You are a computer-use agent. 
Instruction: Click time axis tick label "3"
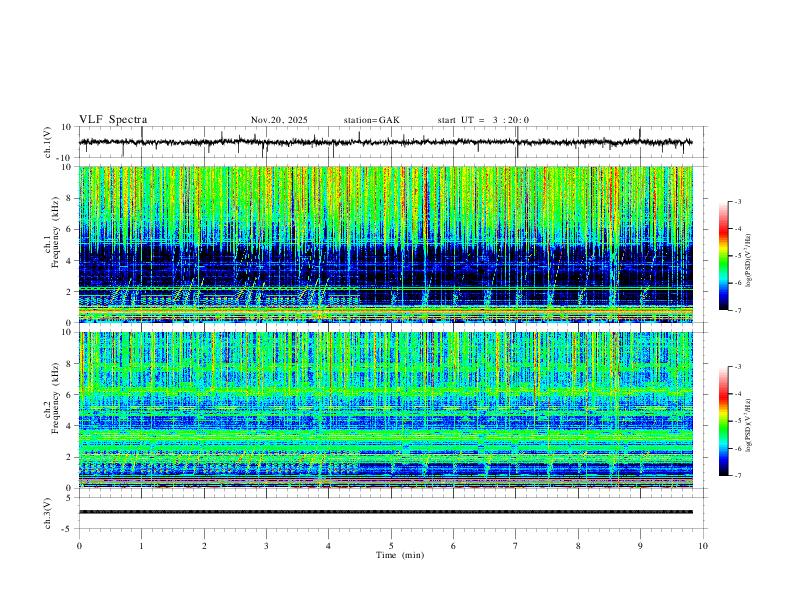tap(266, 546)
